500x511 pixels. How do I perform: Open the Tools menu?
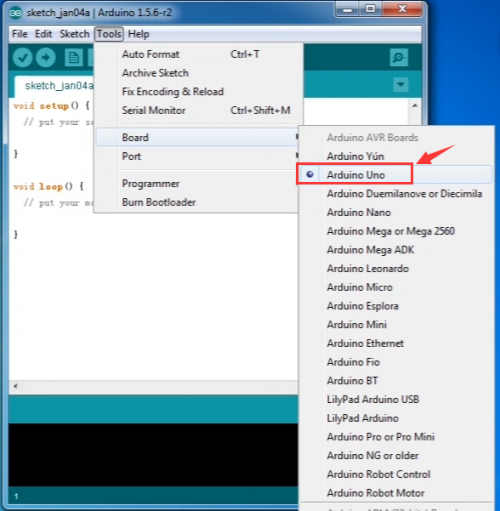pos(109,34)
